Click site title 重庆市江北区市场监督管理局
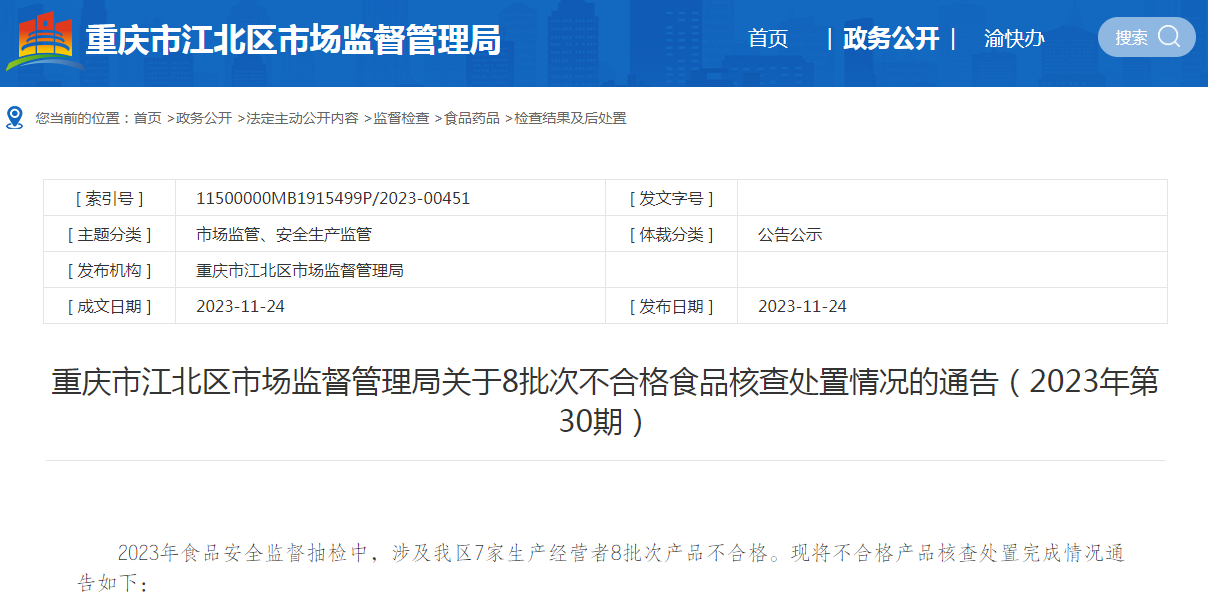The width and height of the screenshot is (1208, 602). pyautogui.click(x=292, y=40)
